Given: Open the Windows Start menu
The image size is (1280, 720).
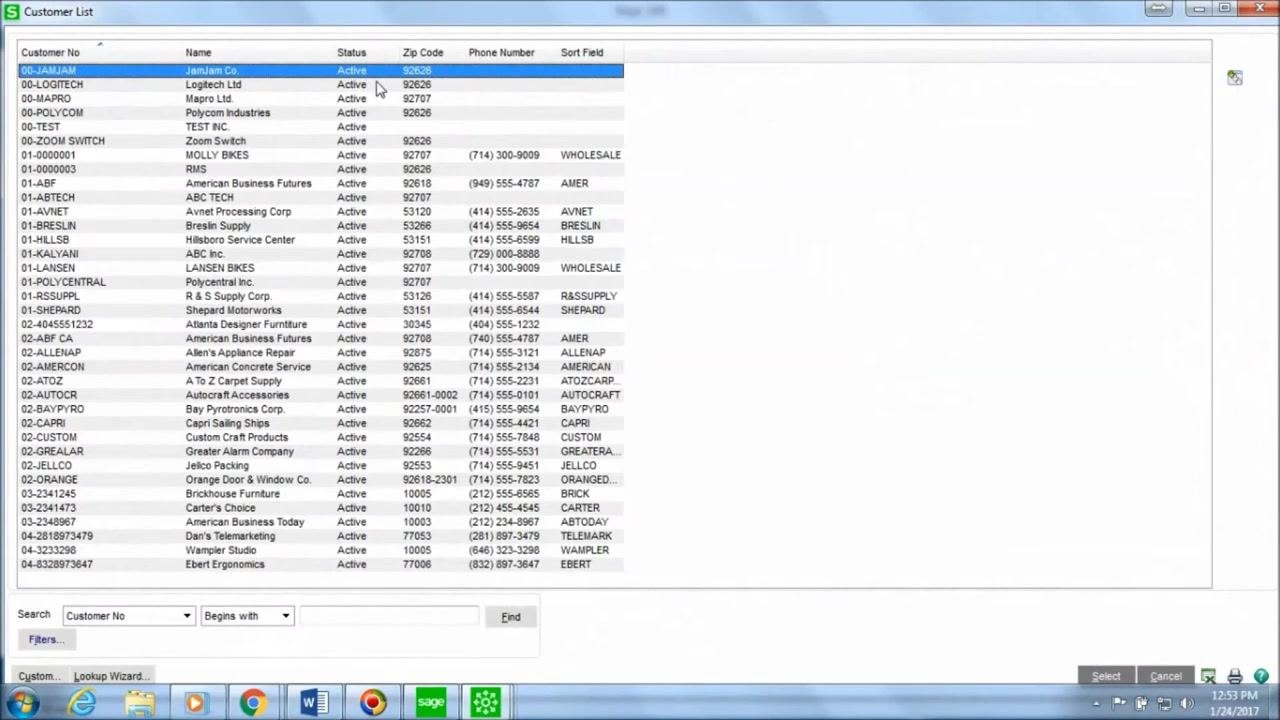Looking at the screenshot, I should (x=22, y=703).
